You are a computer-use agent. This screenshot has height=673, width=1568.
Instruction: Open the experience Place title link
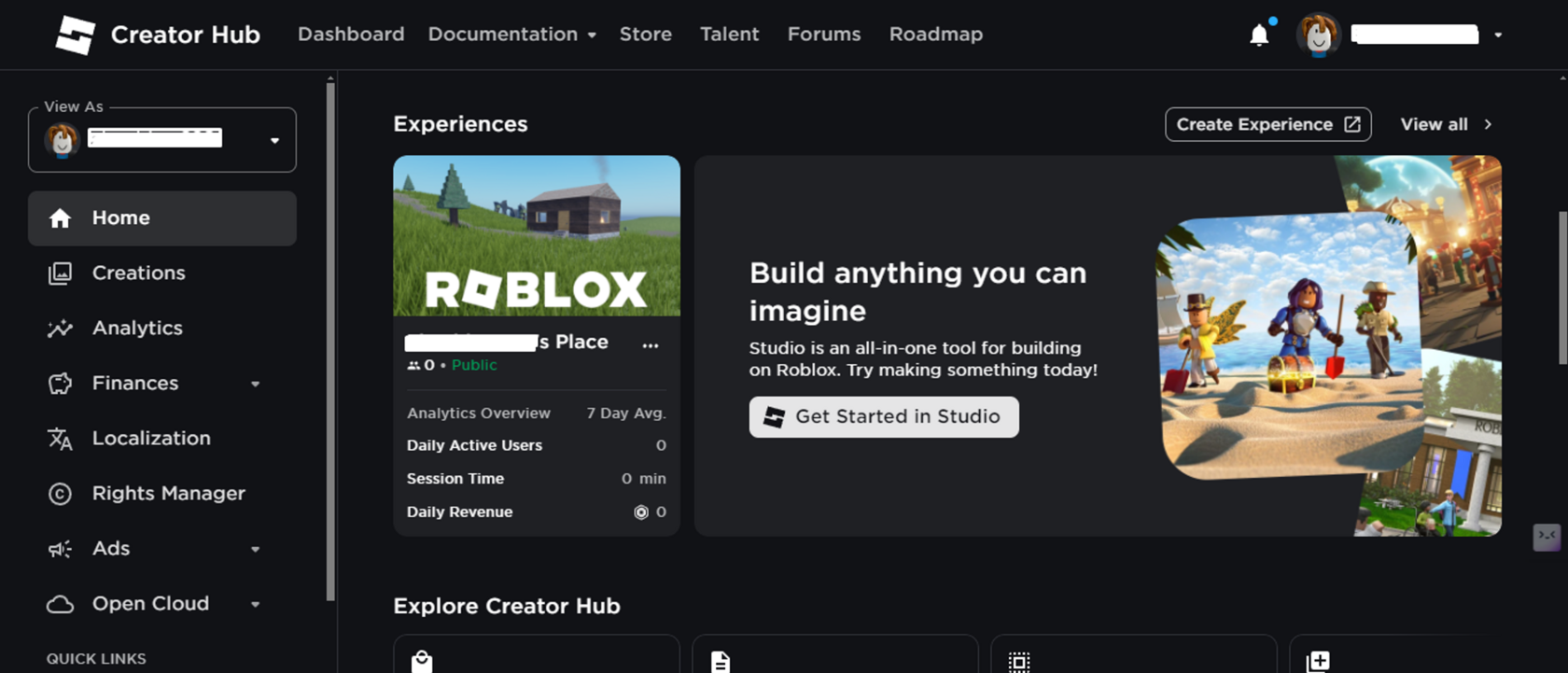click(507, 343)
